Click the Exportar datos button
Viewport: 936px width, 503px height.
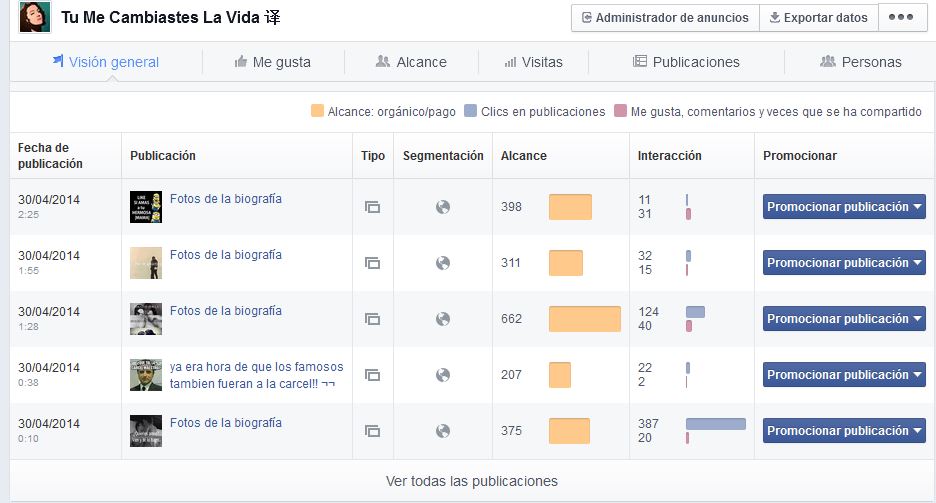coord(818,17)
